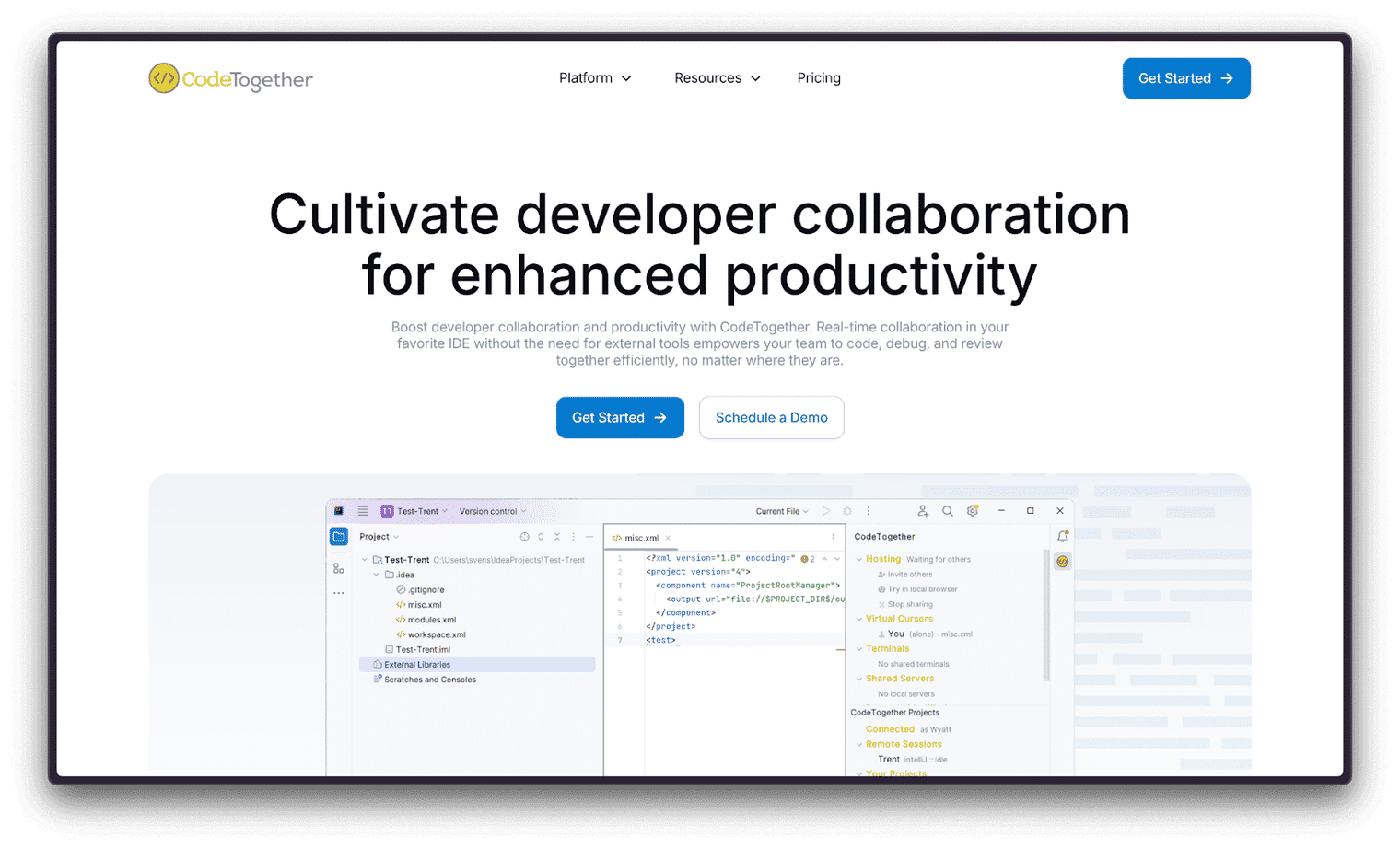The height and width of the screenshot is (849, 1400).
Task: Open editor tab options kebab menu
Action: pos(834,538)
